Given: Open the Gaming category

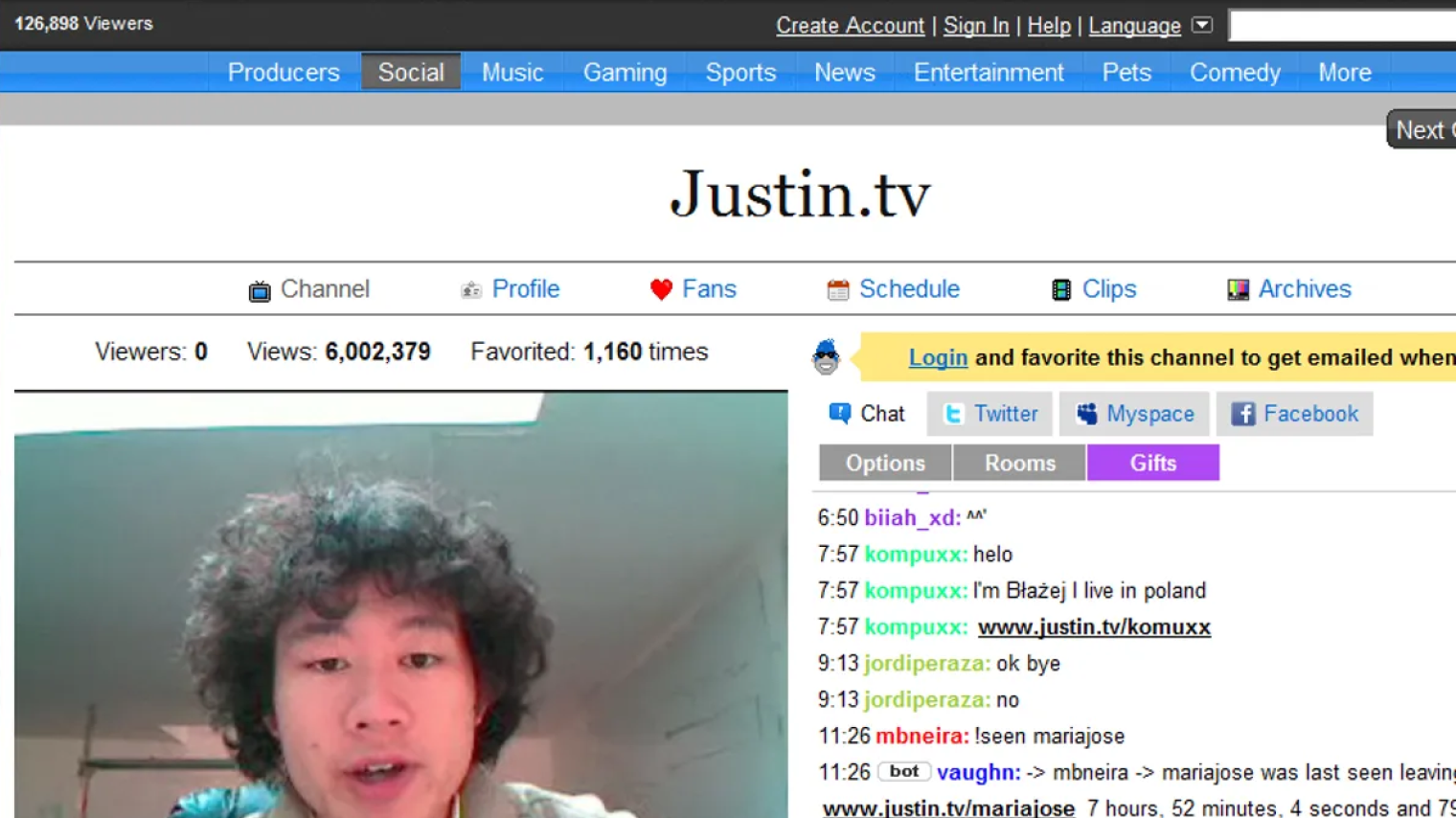Looking at the screenshot, I should [625, 72].
